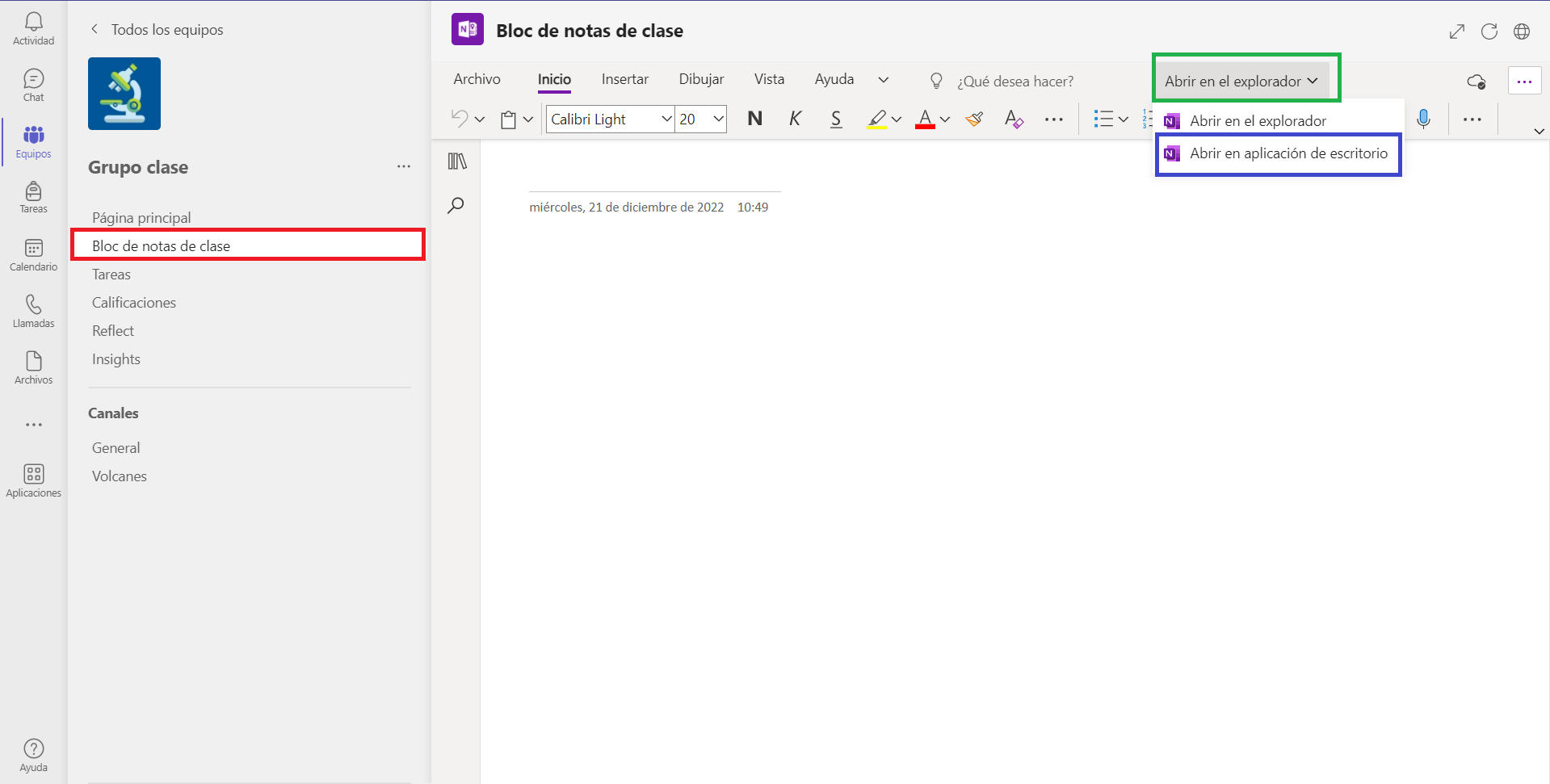Click the clear formatting icon

[1014, 119]
